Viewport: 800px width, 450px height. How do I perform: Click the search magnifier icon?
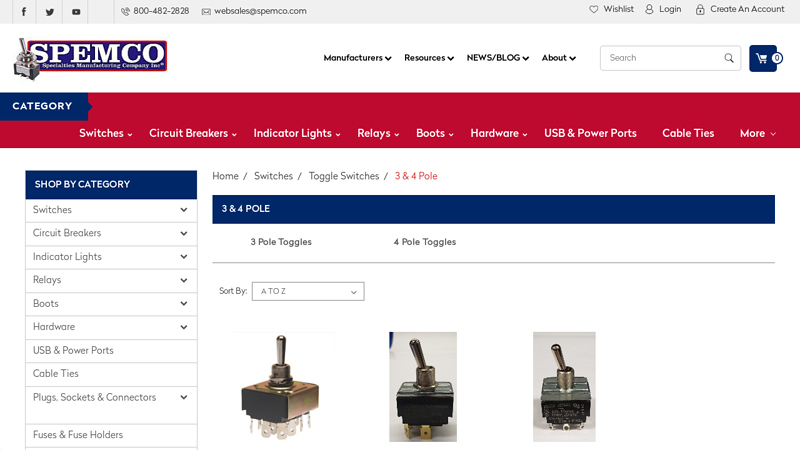729,58
